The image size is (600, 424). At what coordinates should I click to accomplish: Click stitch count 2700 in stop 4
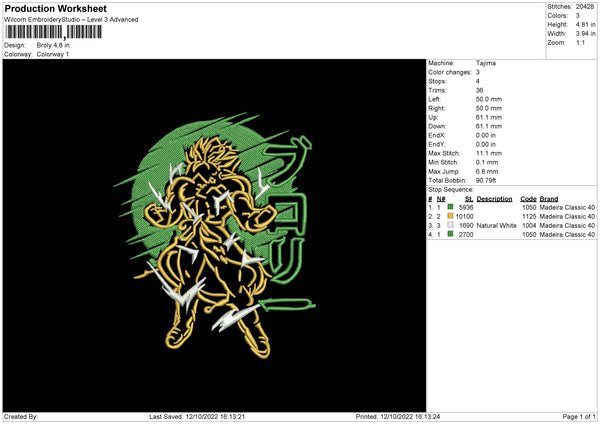466,235
